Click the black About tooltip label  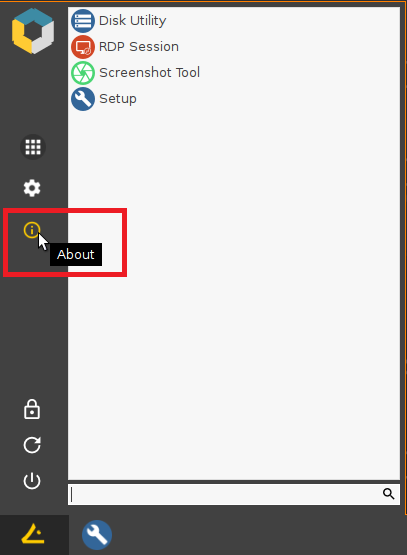click(x=76, y=254)
